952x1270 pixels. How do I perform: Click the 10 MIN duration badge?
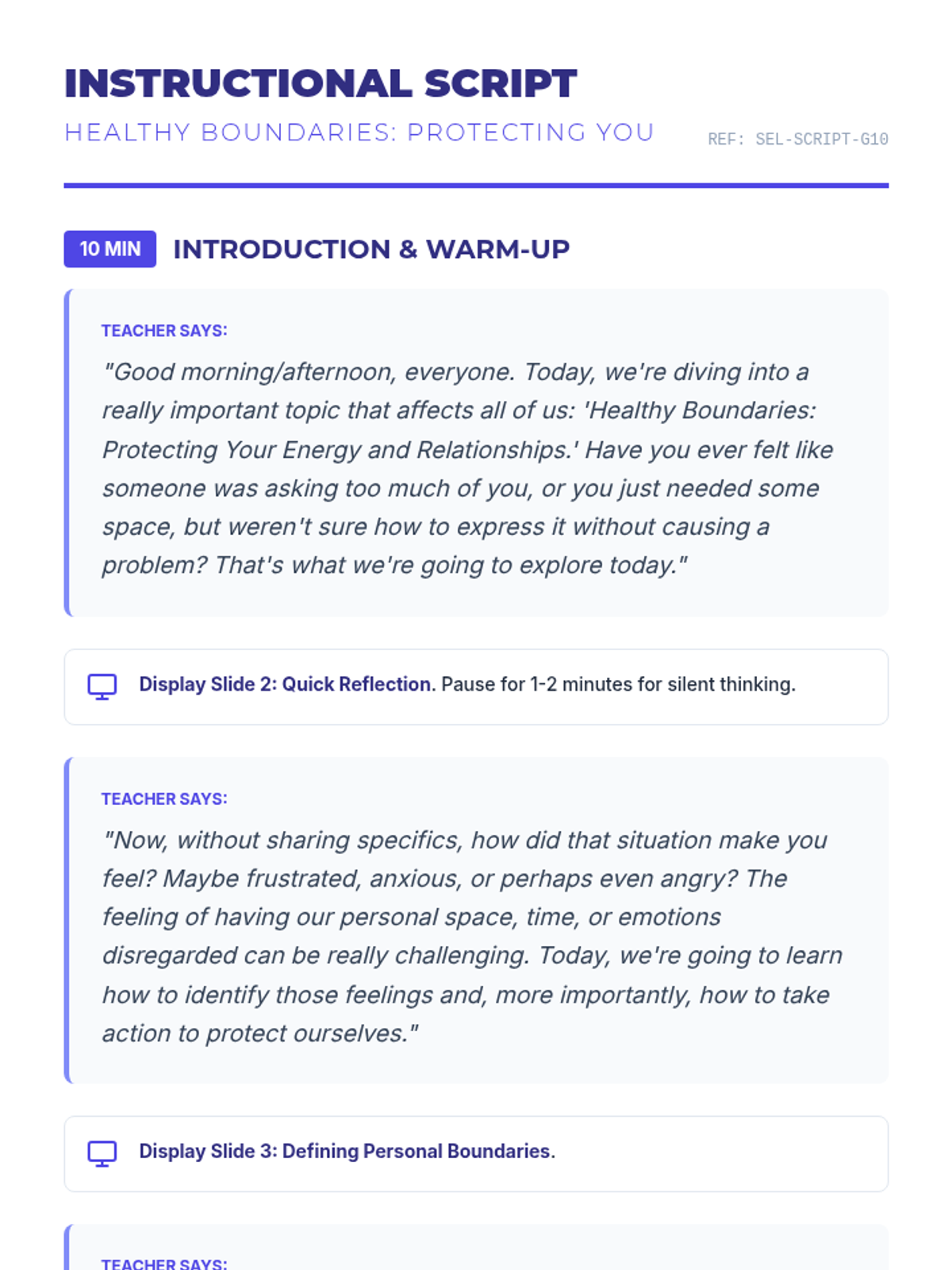(x=110, y=249)
